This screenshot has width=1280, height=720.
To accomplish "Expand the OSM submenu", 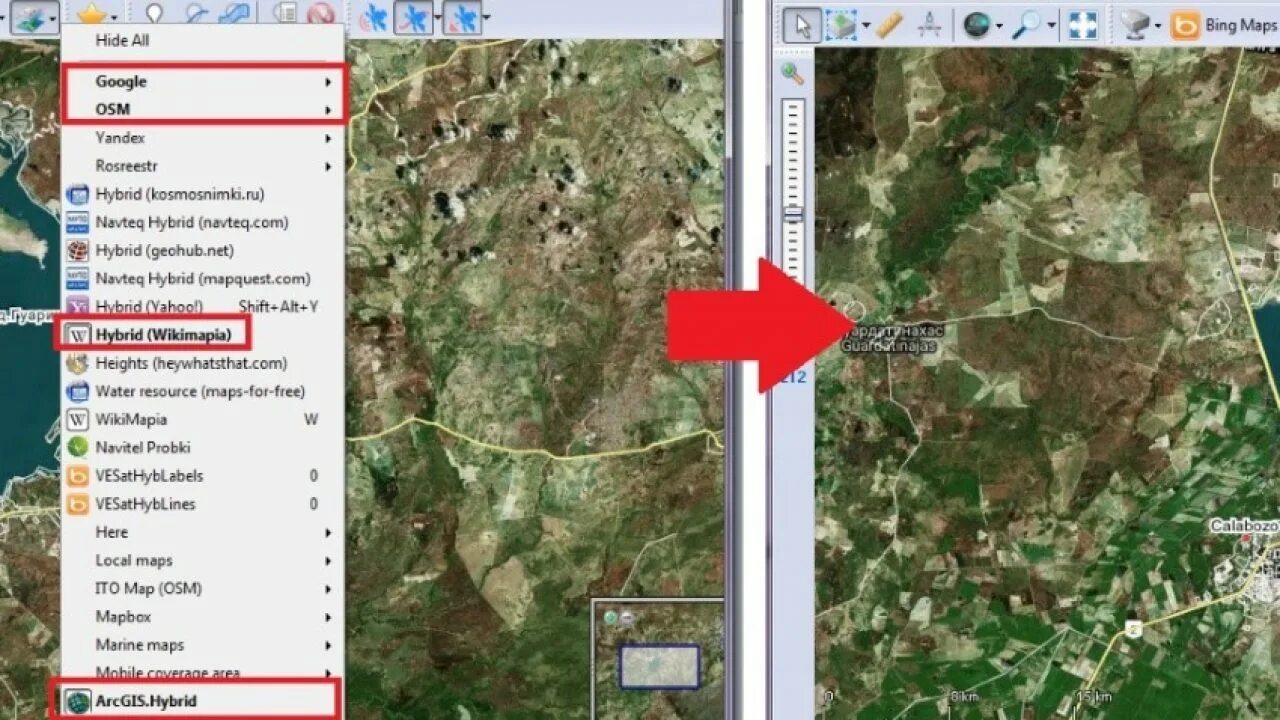I will coord(204,109).
